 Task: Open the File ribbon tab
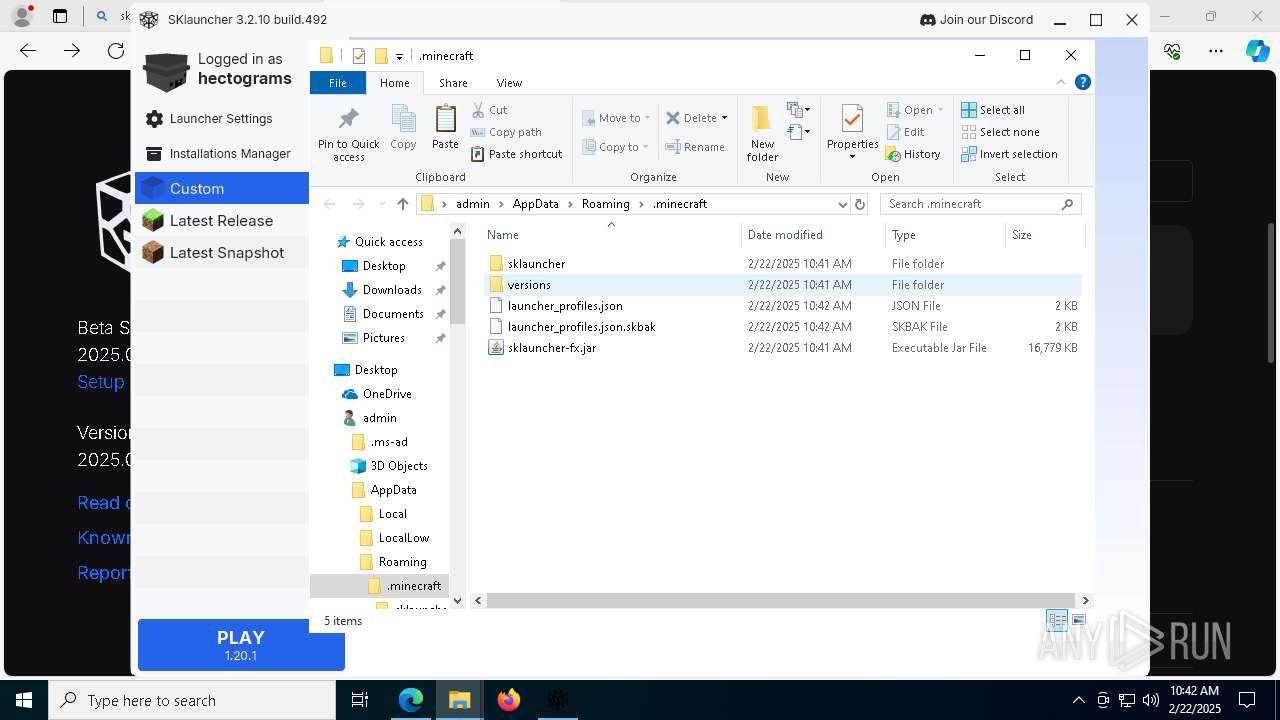point(338,83)
